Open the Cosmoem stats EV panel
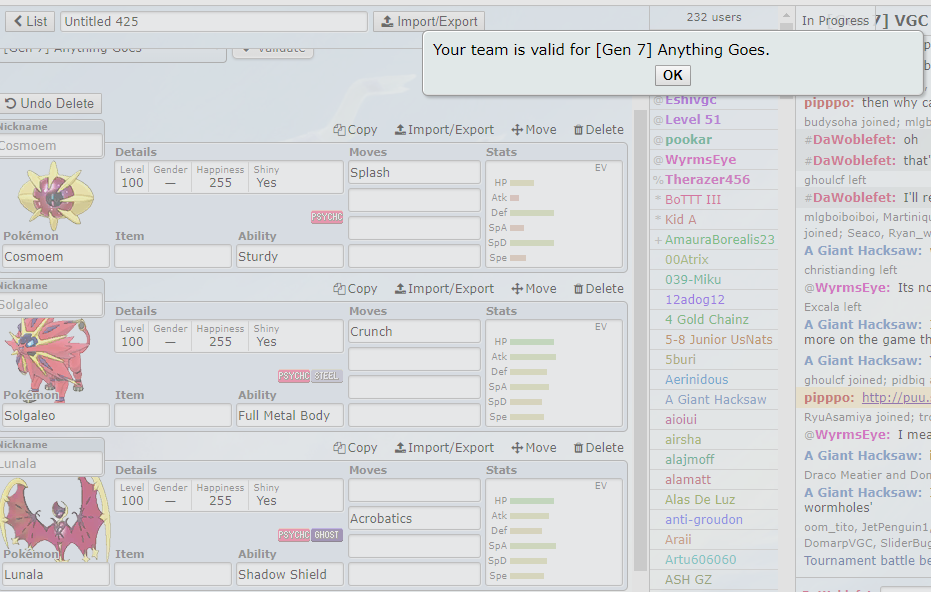This screenshot has width=931, height=592. click(x=554, y=214)
